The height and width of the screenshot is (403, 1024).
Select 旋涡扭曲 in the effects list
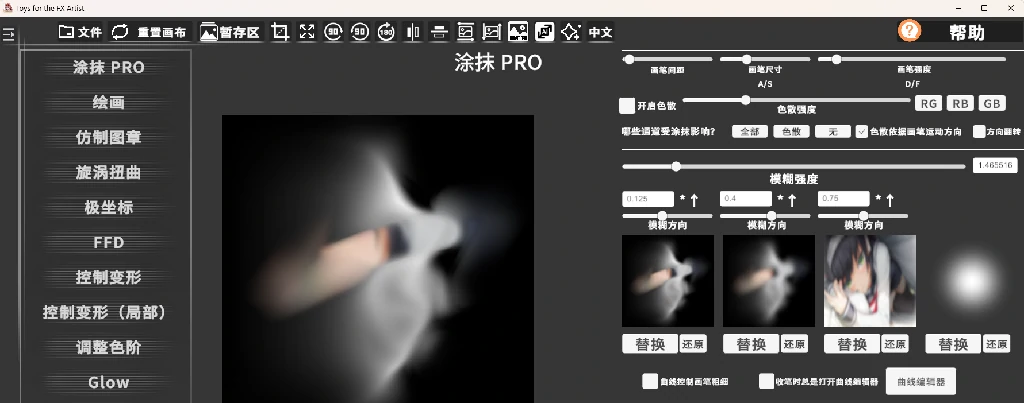108,172
